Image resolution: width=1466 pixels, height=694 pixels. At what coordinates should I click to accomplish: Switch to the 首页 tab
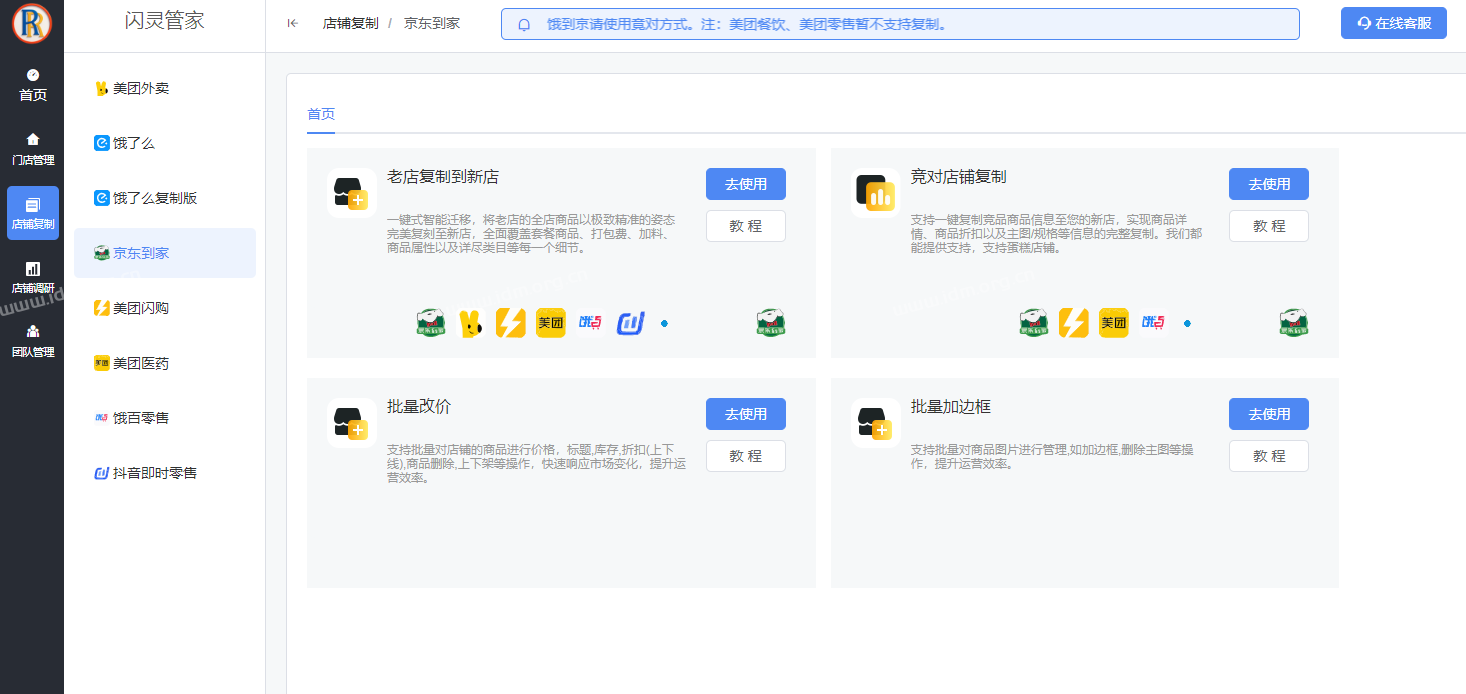coord(321,114)
